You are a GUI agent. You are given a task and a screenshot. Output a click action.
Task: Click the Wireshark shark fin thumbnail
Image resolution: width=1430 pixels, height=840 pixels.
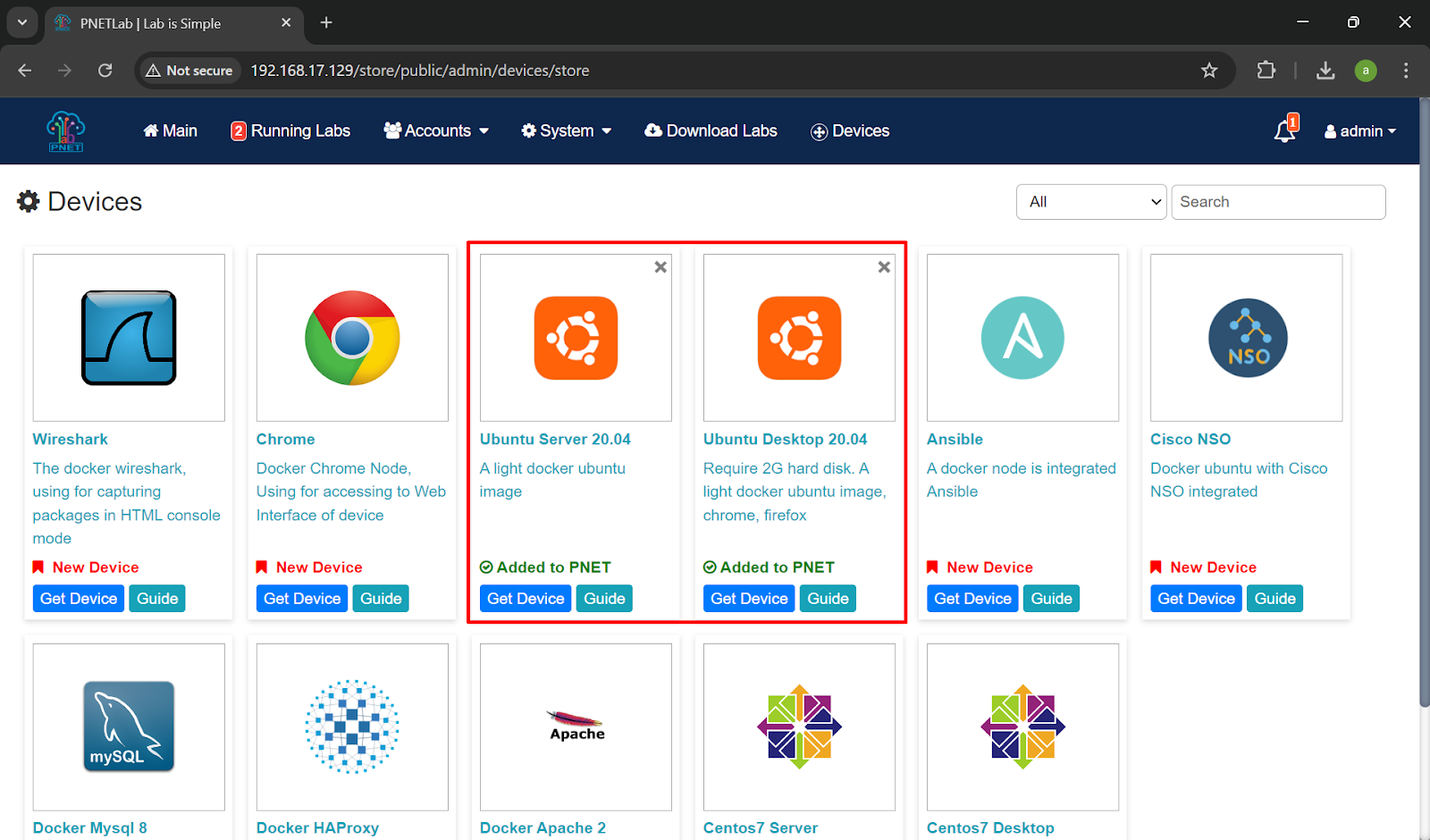(x=129, y=338)
